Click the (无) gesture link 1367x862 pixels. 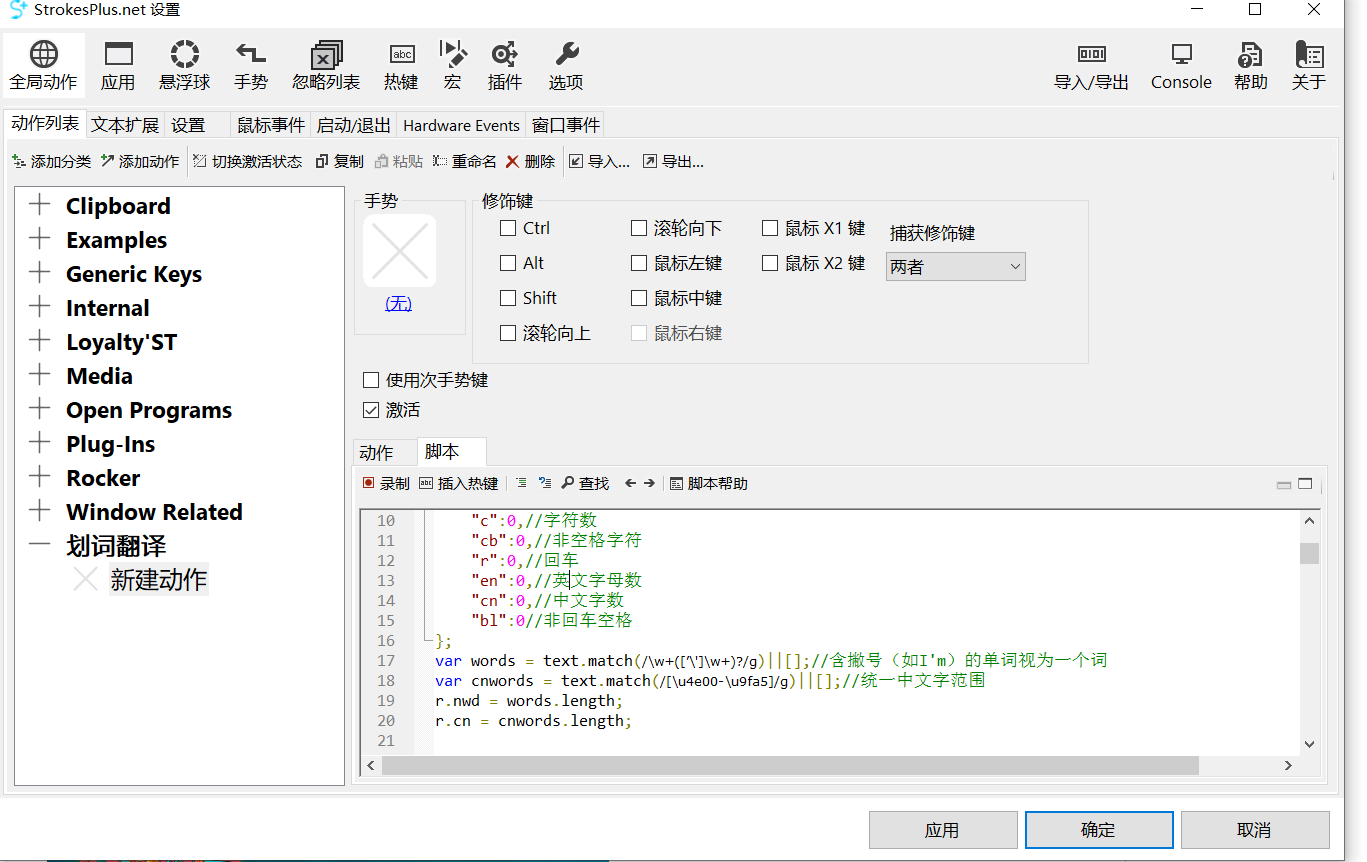pyautogui.click(x=398, y=303)
